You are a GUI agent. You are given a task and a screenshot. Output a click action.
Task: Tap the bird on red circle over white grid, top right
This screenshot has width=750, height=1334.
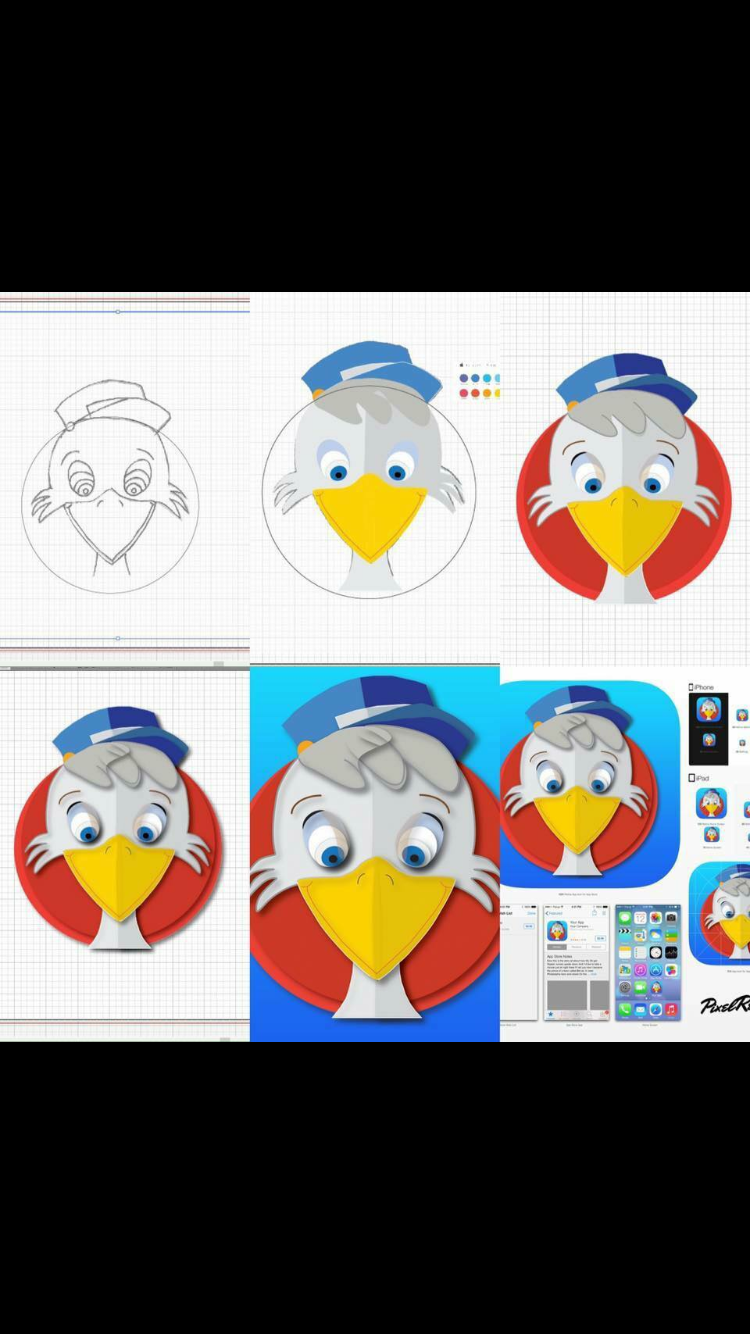point(624,478)
